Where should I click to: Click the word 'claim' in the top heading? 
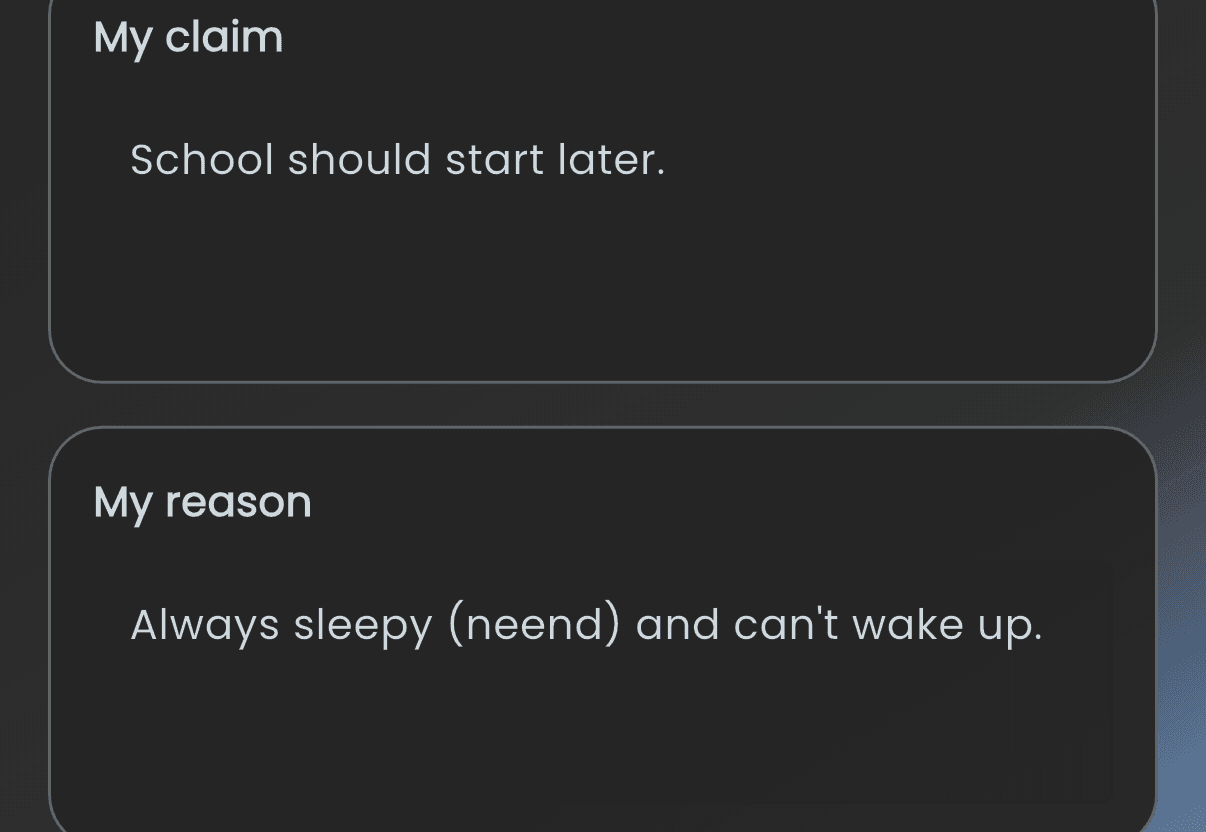click(x=224, y=37)
